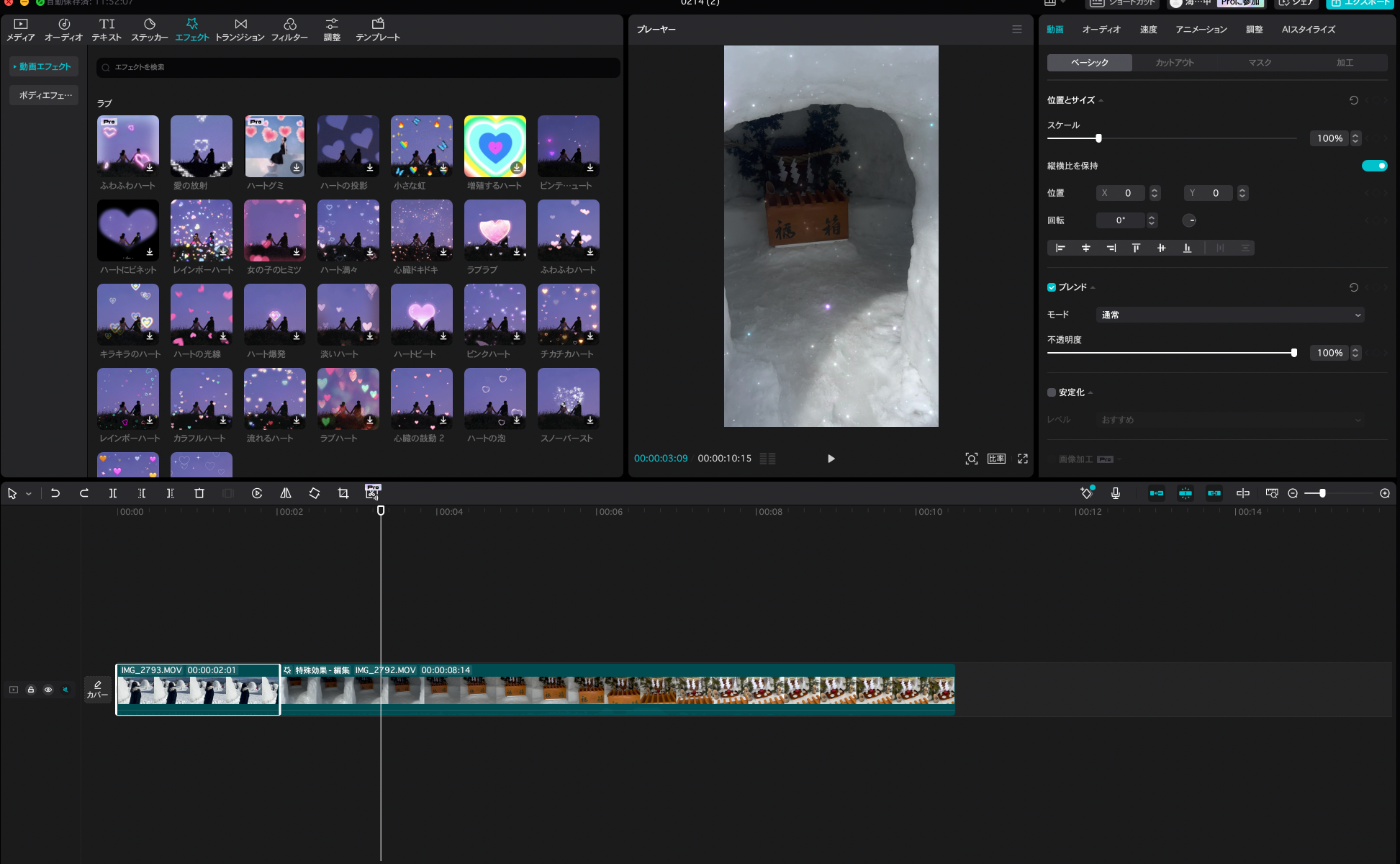Click the undo arrow in timeline toolbar
The image size is (1400, 864).
[x=55, y=493]
